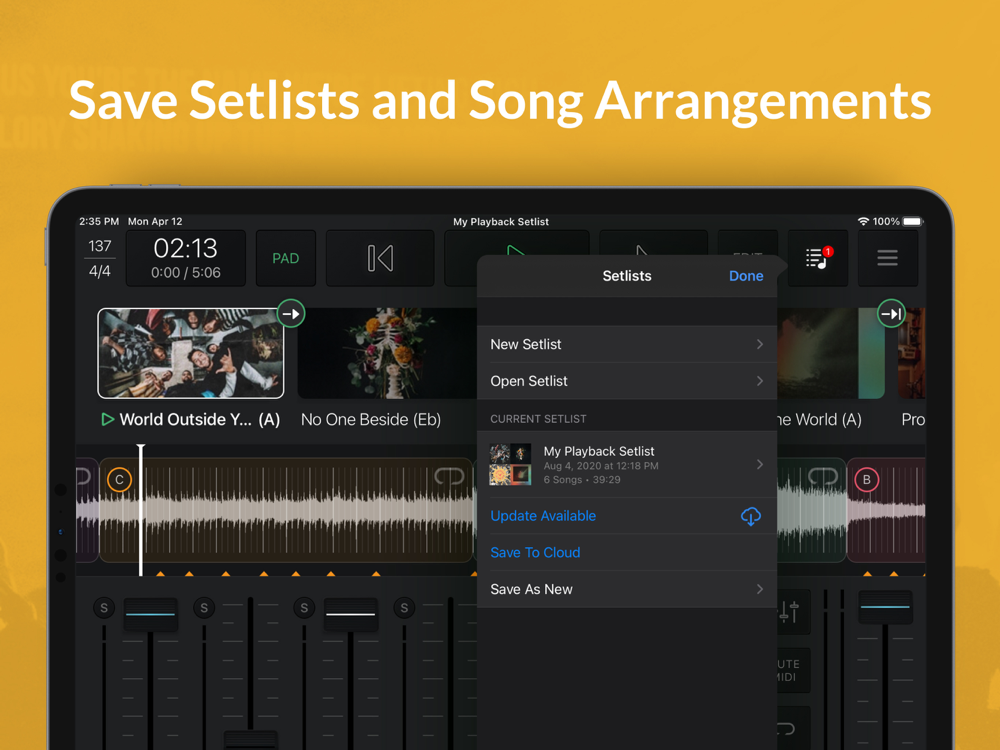
Task: Solo the third mixer channel
Action: tap(304, 608)
